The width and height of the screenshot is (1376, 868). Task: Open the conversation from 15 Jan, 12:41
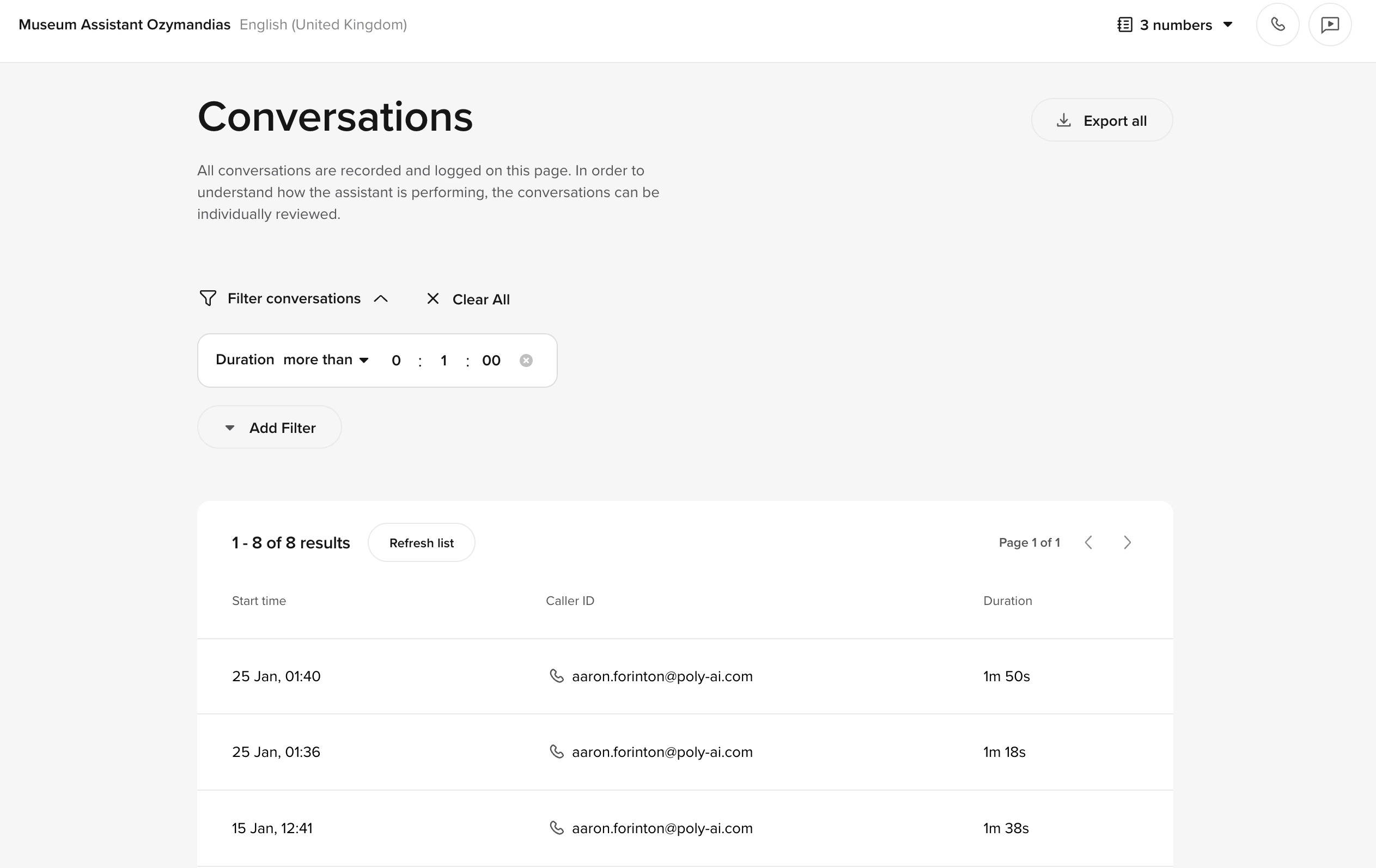click(x=272, y=828)
